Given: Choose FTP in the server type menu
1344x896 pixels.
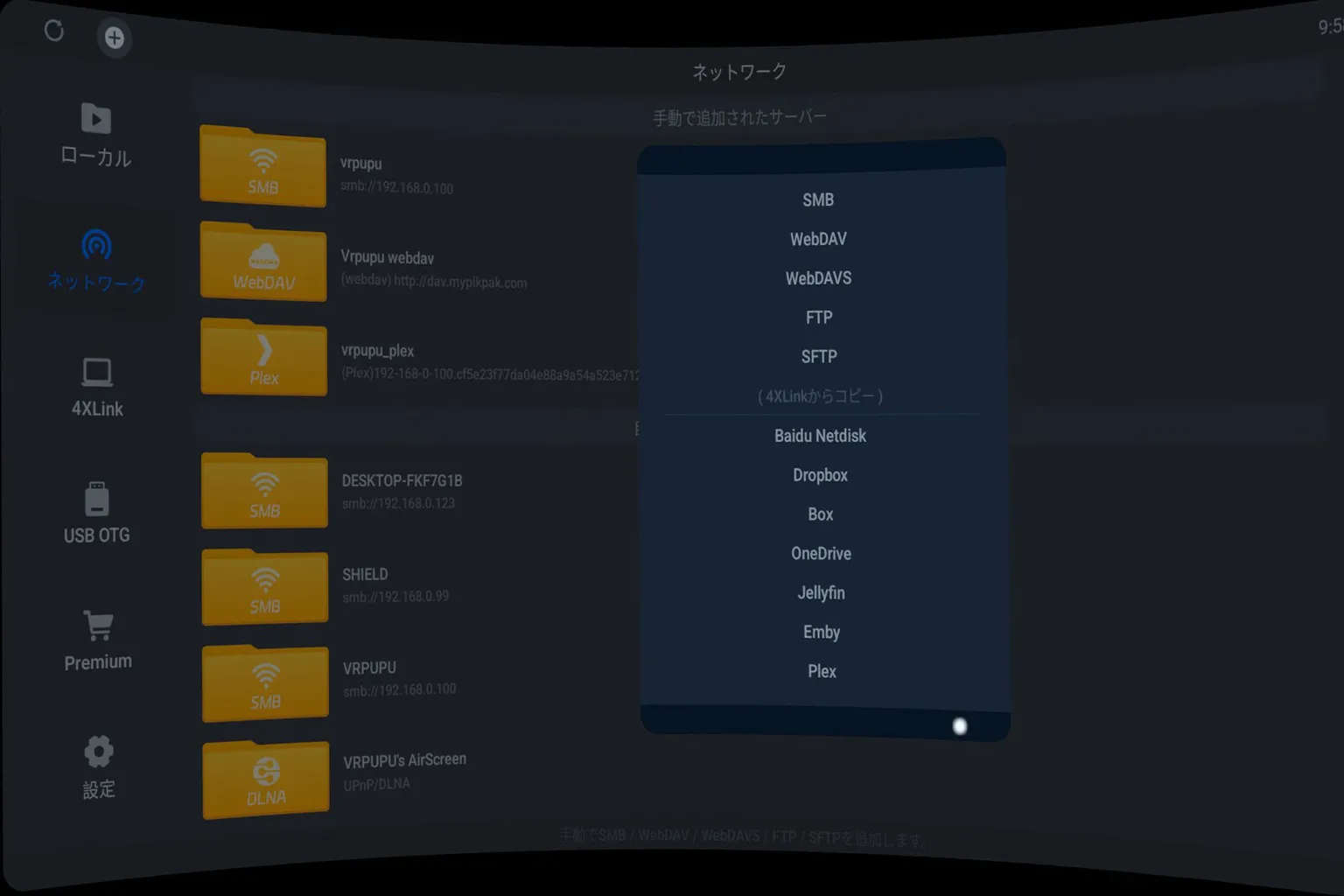Looking at the screenshot, I should 819,318.
